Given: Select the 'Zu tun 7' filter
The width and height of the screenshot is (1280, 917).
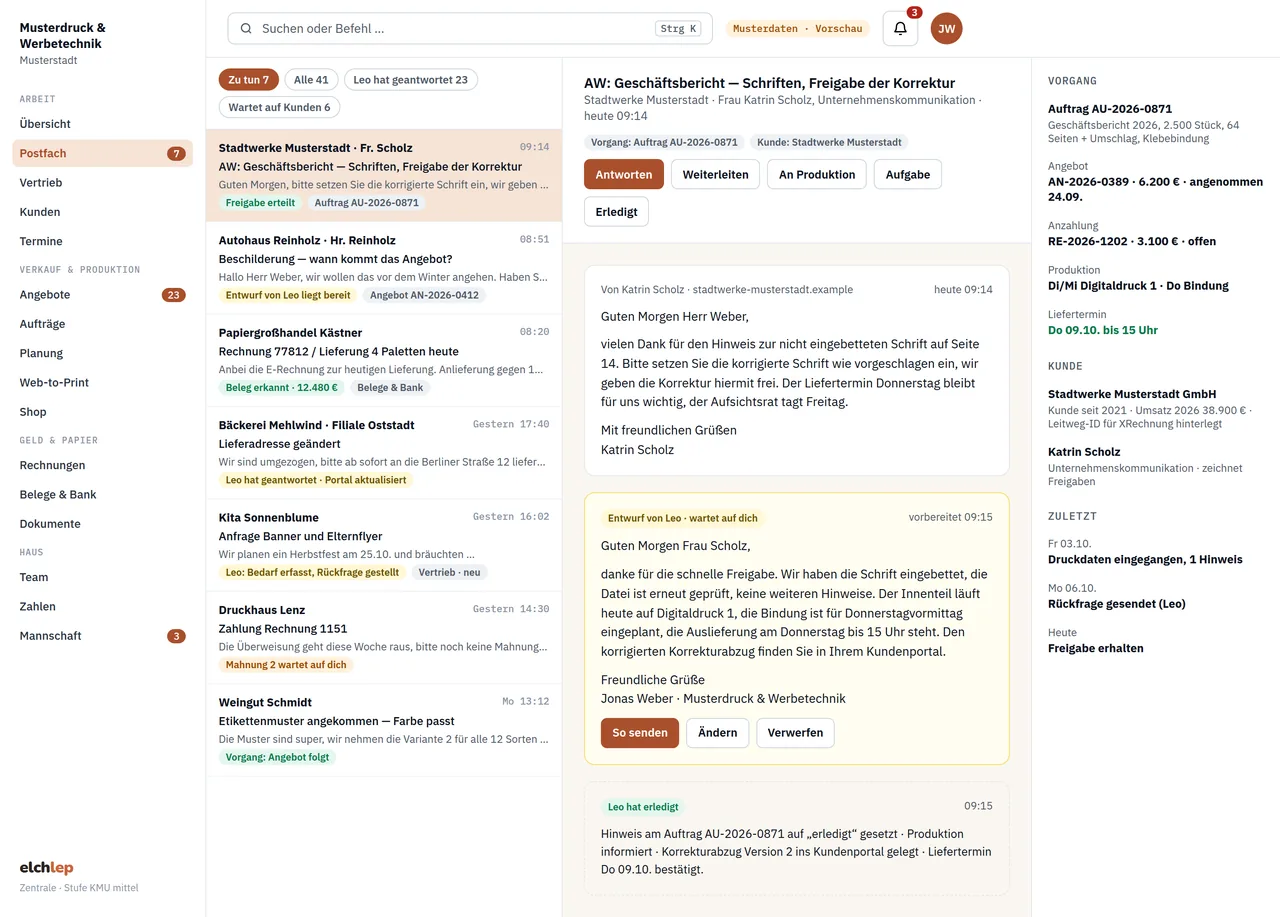Looking at the screenshot, I should [x=249, y=80].
